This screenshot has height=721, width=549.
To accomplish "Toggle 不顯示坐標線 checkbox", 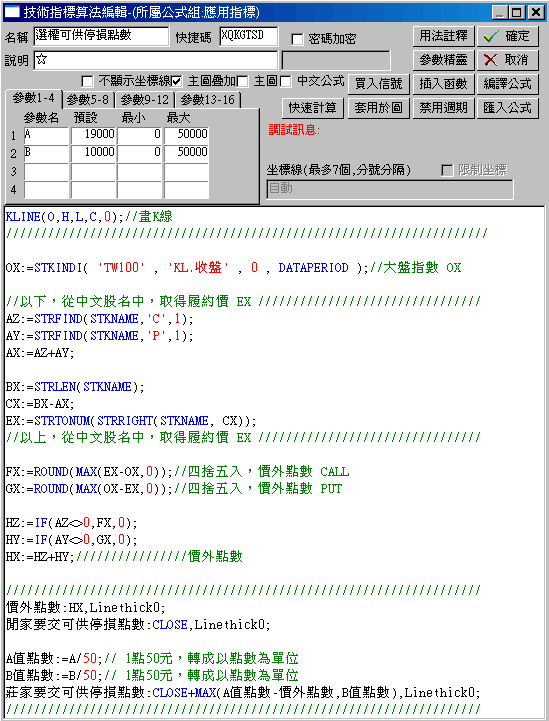I will pyautogui.click(x=87, y=81).
